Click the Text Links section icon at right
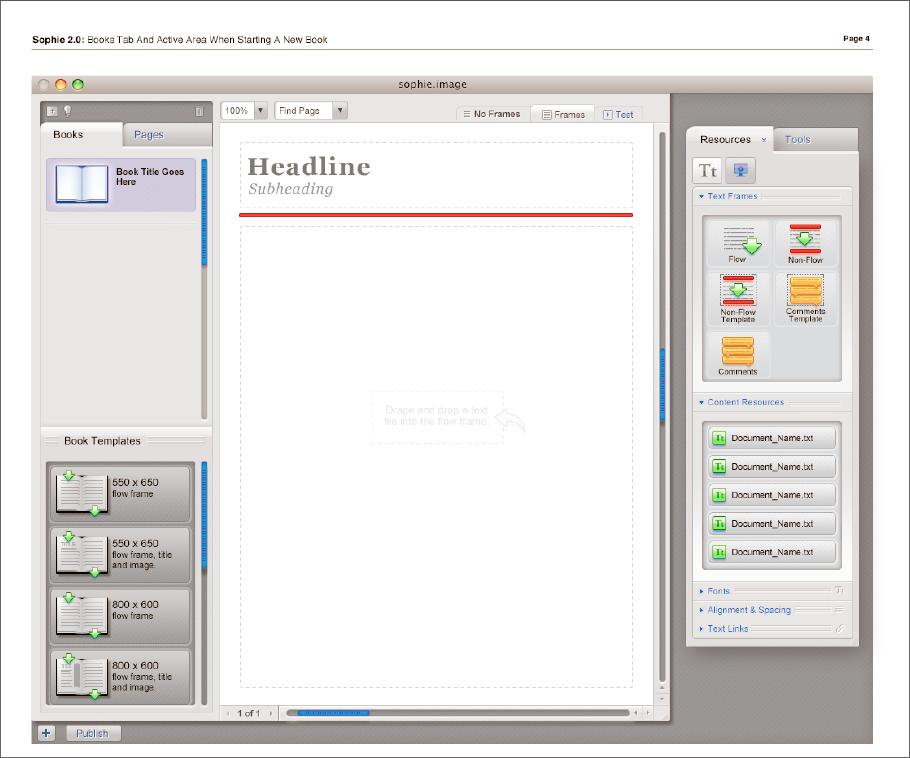The image size is (910, 758). (x=839, y=628)
